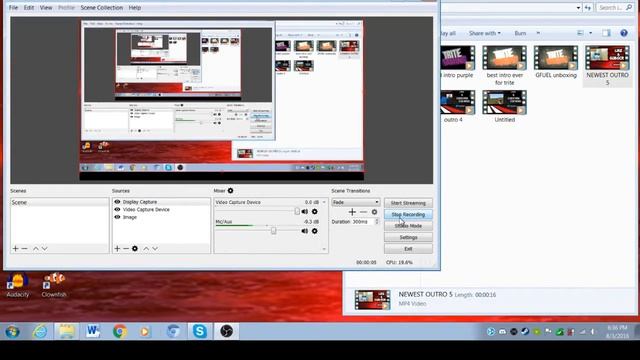
Task: Remove scene transition with minus icon
Action: pyautogui.click(x=363, y=212)
